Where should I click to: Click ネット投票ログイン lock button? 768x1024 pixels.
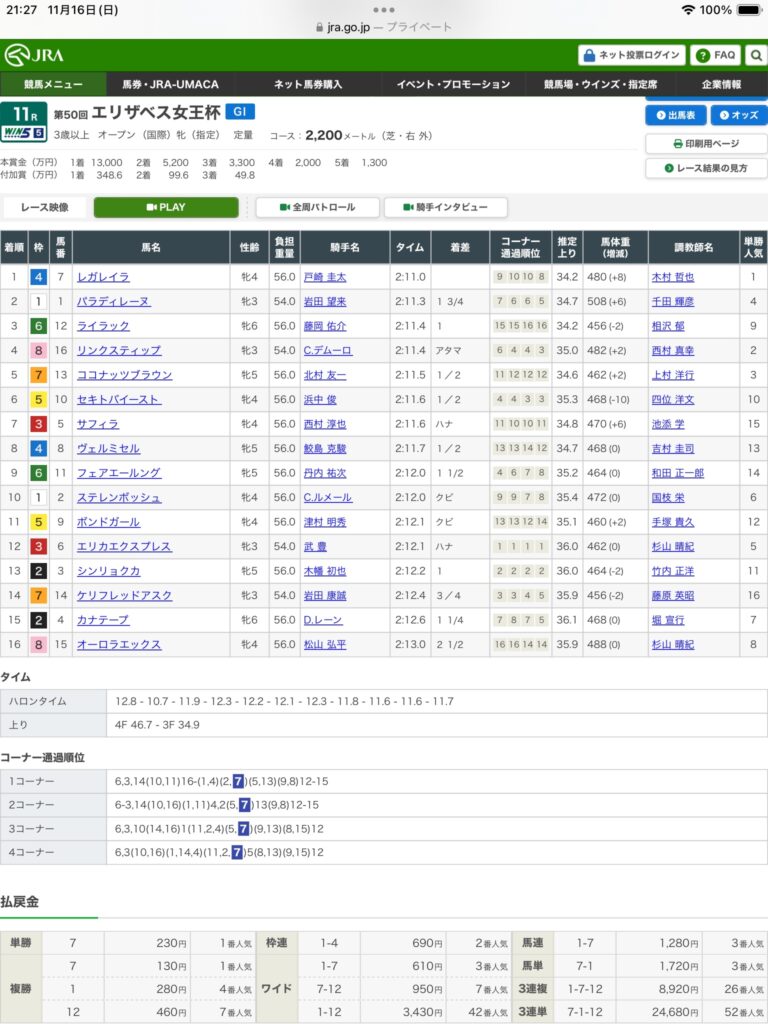click(x=632, y=55)
